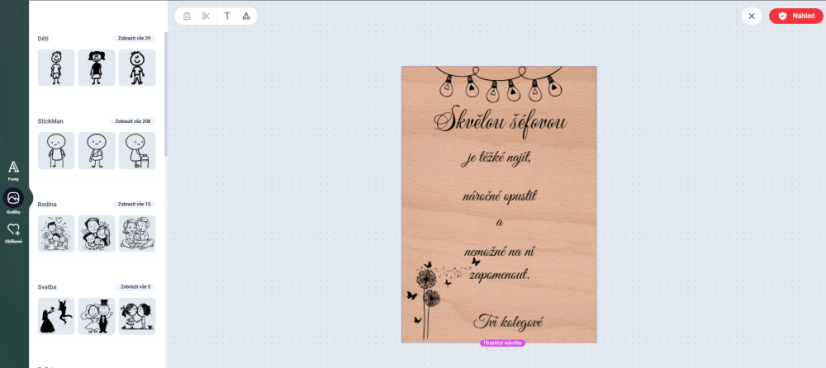Add StickMan with crutches graphic
The width and height of the screenshot is (826, 368).
56,151
